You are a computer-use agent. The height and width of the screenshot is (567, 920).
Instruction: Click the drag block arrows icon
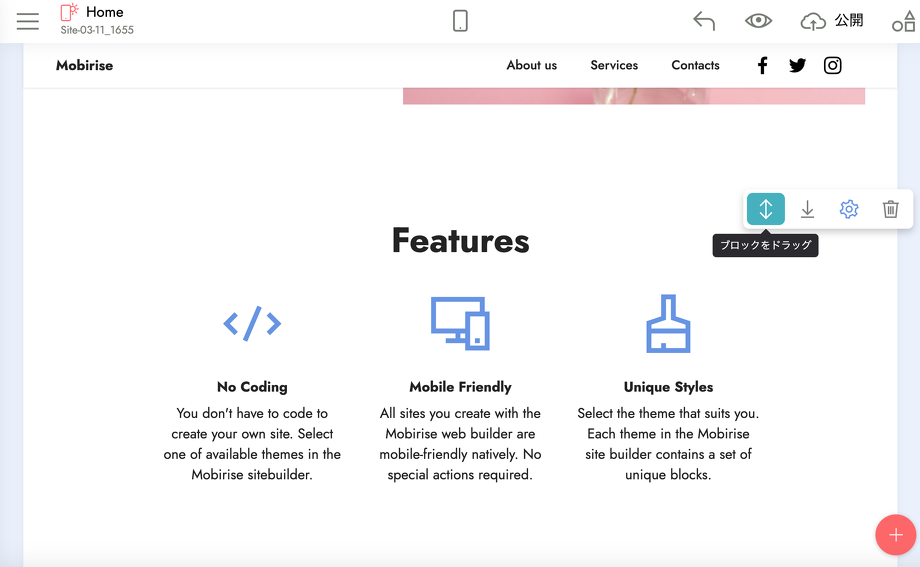(766, 209)
